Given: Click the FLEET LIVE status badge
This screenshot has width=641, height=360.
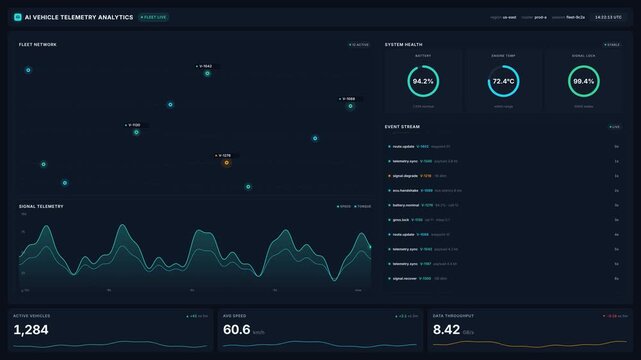Looking at the screenshot, I should point(153,17).
